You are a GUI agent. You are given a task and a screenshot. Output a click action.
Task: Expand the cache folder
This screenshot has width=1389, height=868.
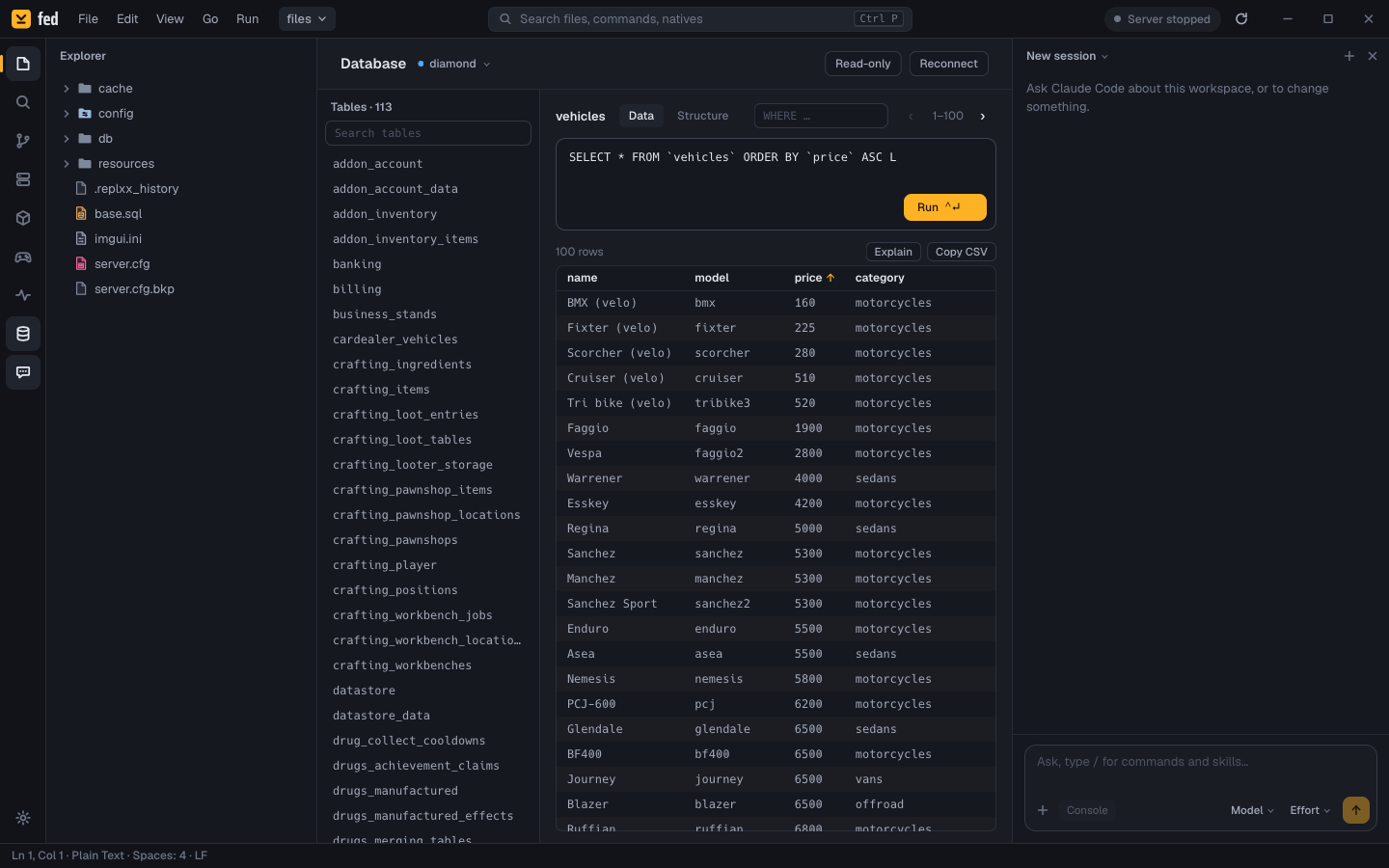[181, 89]
